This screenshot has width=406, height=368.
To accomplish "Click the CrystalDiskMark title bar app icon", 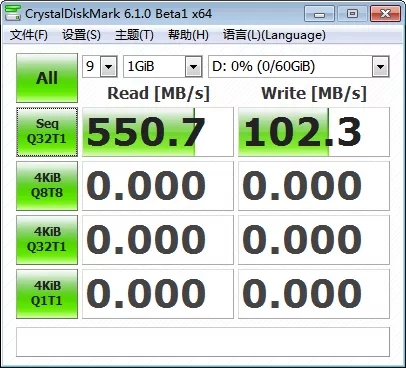I will (x=13, y=13).
